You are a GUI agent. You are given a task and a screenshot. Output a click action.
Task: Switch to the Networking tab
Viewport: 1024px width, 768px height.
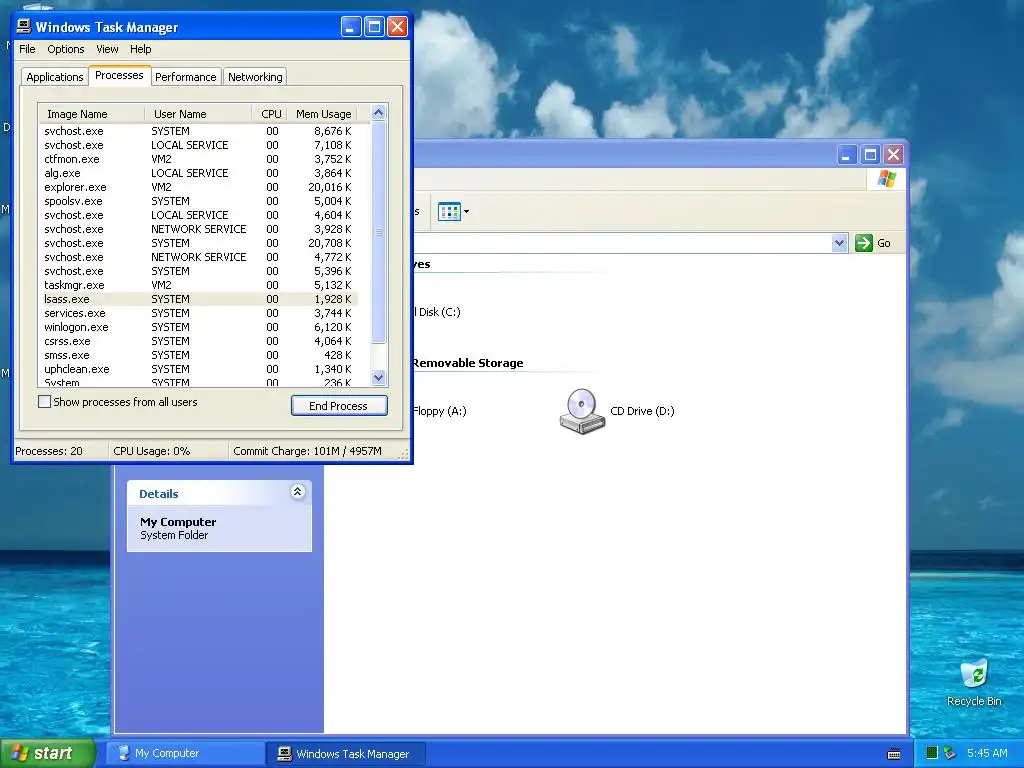[255, 77]
